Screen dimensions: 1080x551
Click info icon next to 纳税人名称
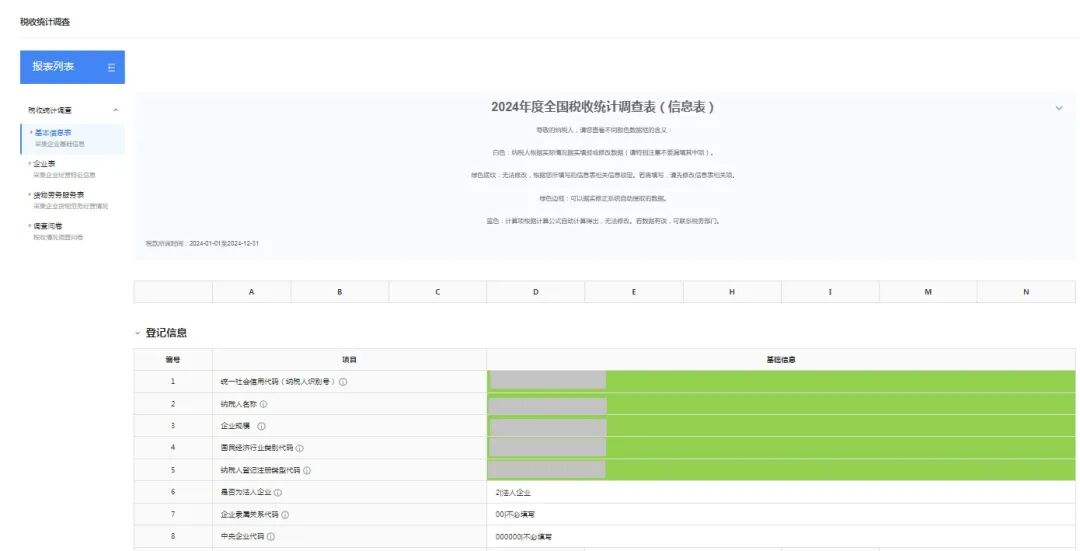coord(263,404)
